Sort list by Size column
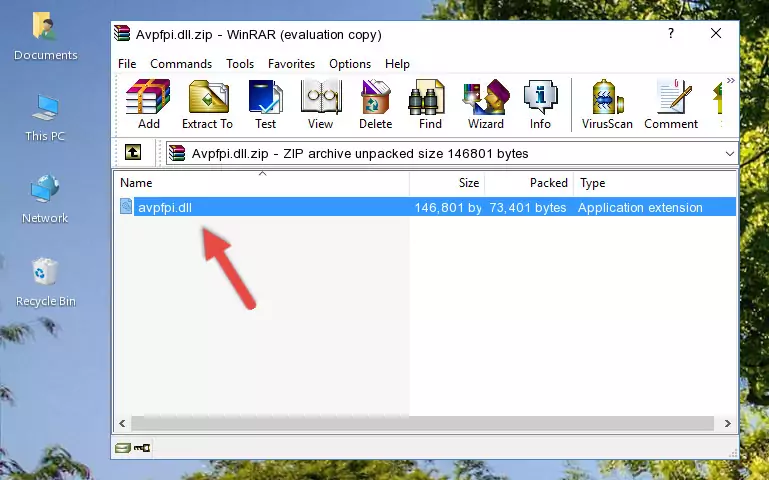Image resolution: width=769 pixels, height=480 pixels. click(x=447, y=183)
